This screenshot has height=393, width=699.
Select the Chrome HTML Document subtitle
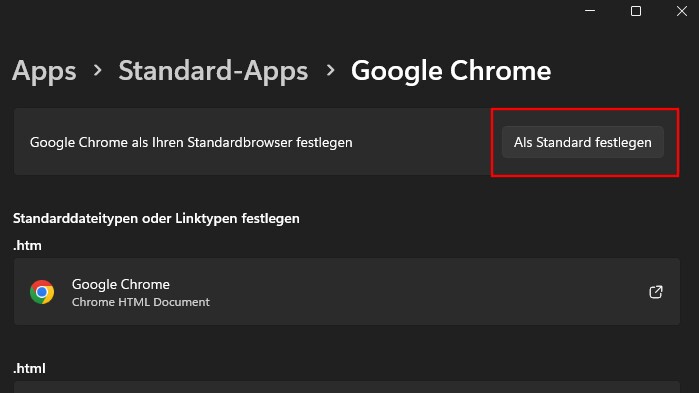(140, 302)
